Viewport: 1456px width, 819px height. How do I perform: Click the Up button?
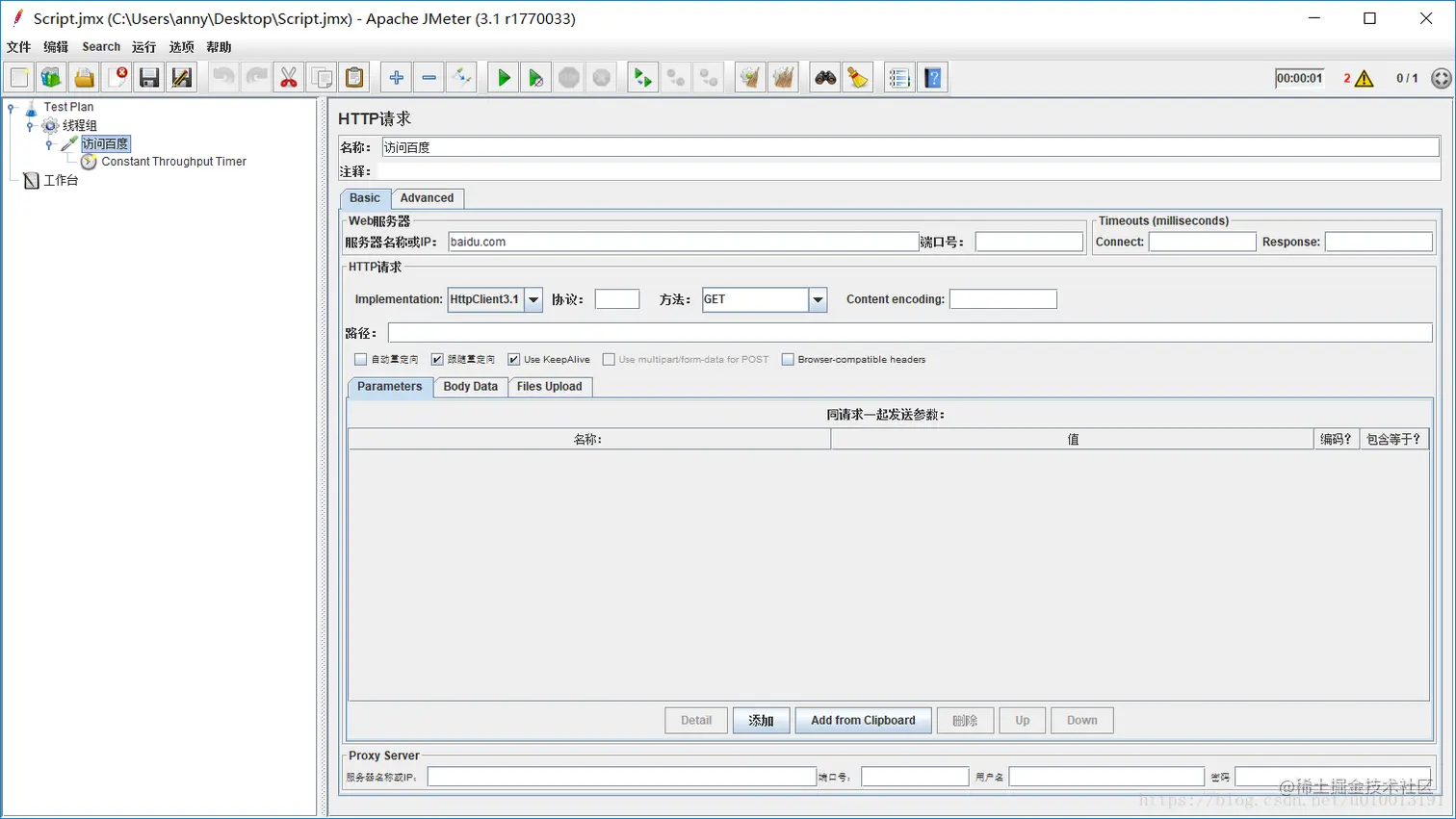tap(1023, 721)
